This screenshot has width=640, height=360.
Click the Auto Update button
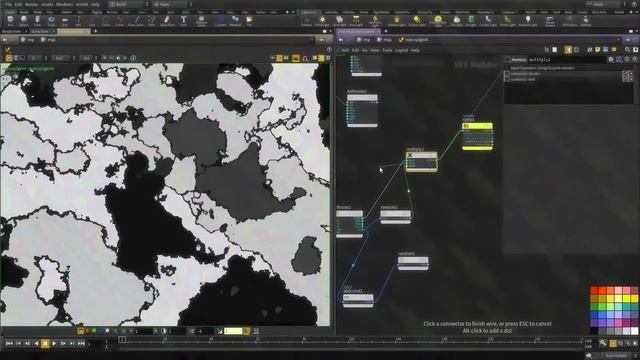[x=616, y=356]
